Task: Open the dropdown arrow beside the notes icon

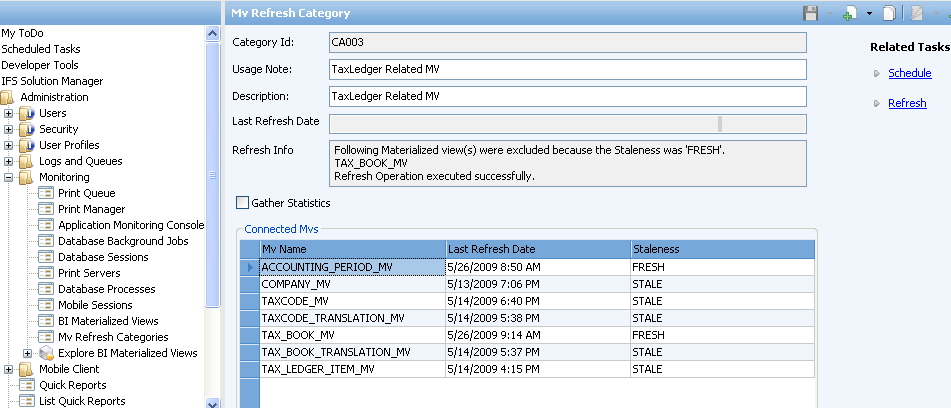Action: 934,13
